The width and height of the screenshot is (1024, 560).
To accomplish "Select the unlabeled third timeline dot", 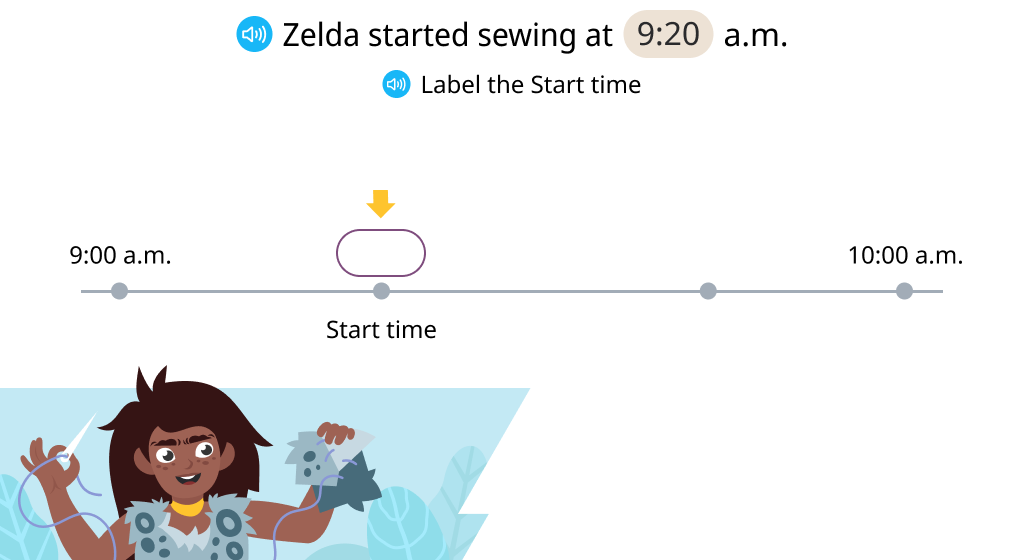I will 708,291.
